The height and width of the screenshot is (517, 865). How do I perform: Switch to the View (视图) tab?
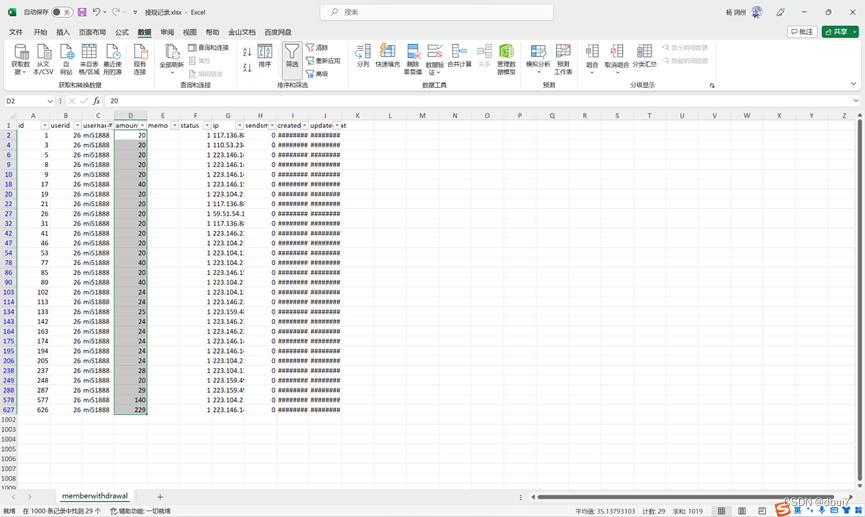(190, 32)
